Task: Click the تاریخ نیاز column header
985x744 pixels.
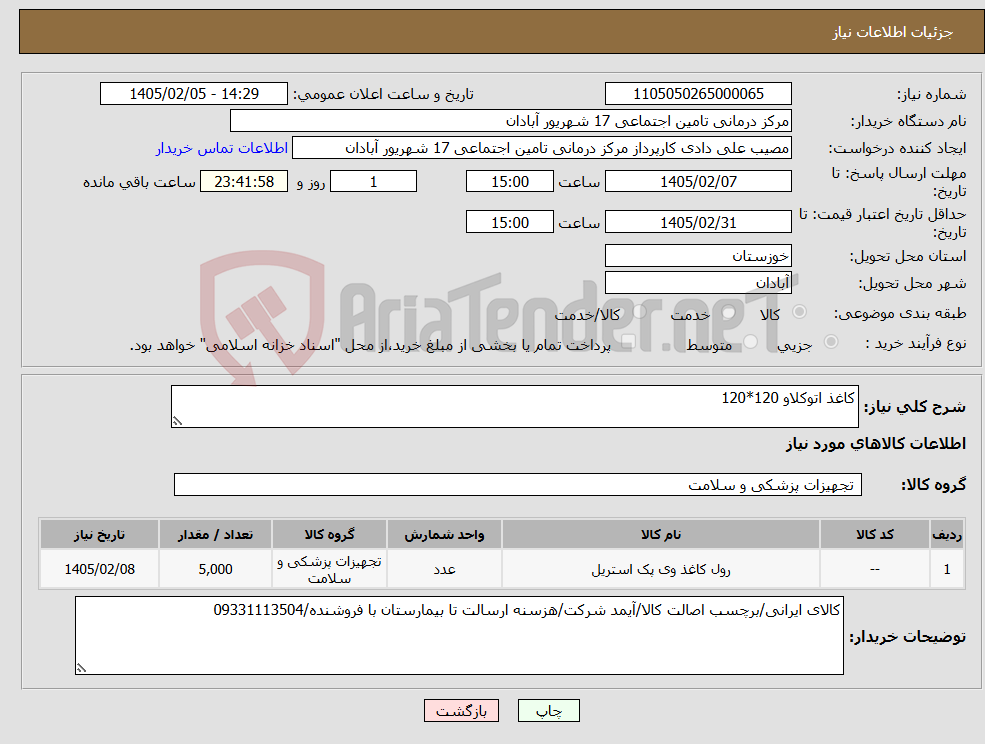Action: [x=99, y=534]
